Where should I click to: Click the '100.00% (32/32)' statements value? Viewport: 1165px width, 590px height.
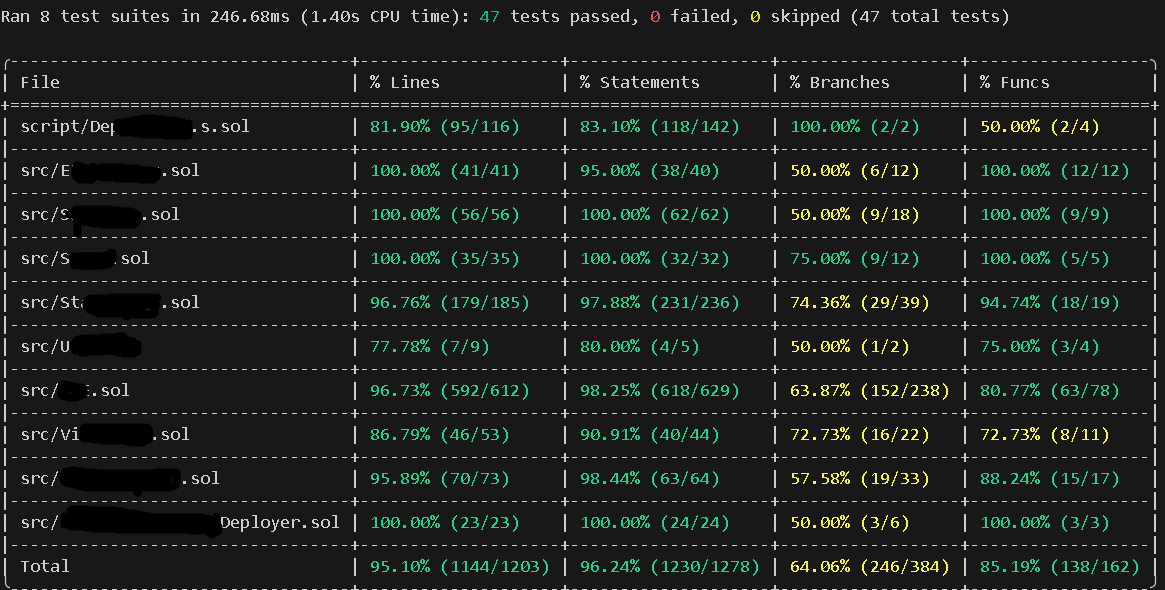655,258
